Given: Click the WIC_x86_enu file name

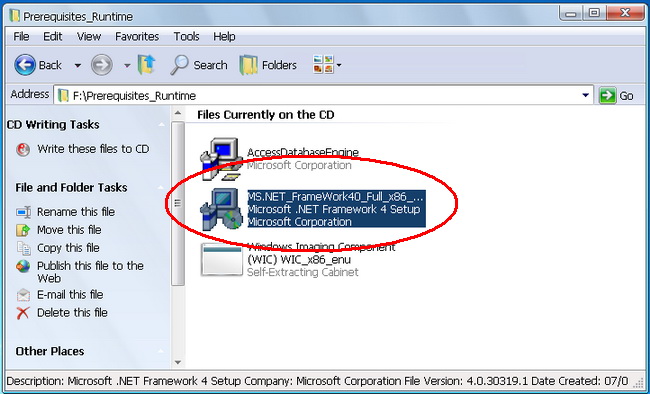Looking at the screenshot, I should [321, 253].
